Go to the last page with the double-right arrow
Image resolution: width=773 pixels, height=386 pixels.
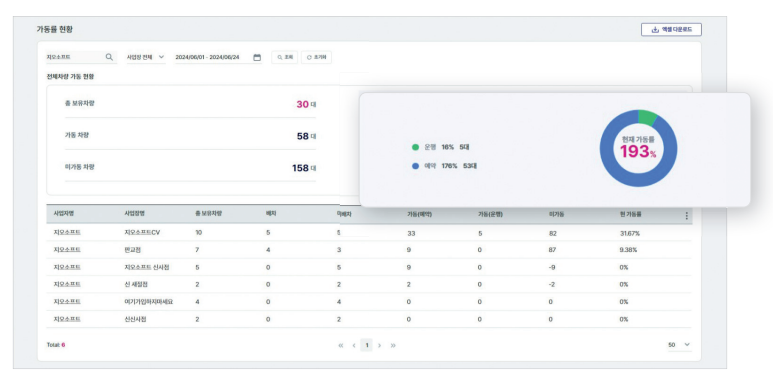click(x=393, y=346)
